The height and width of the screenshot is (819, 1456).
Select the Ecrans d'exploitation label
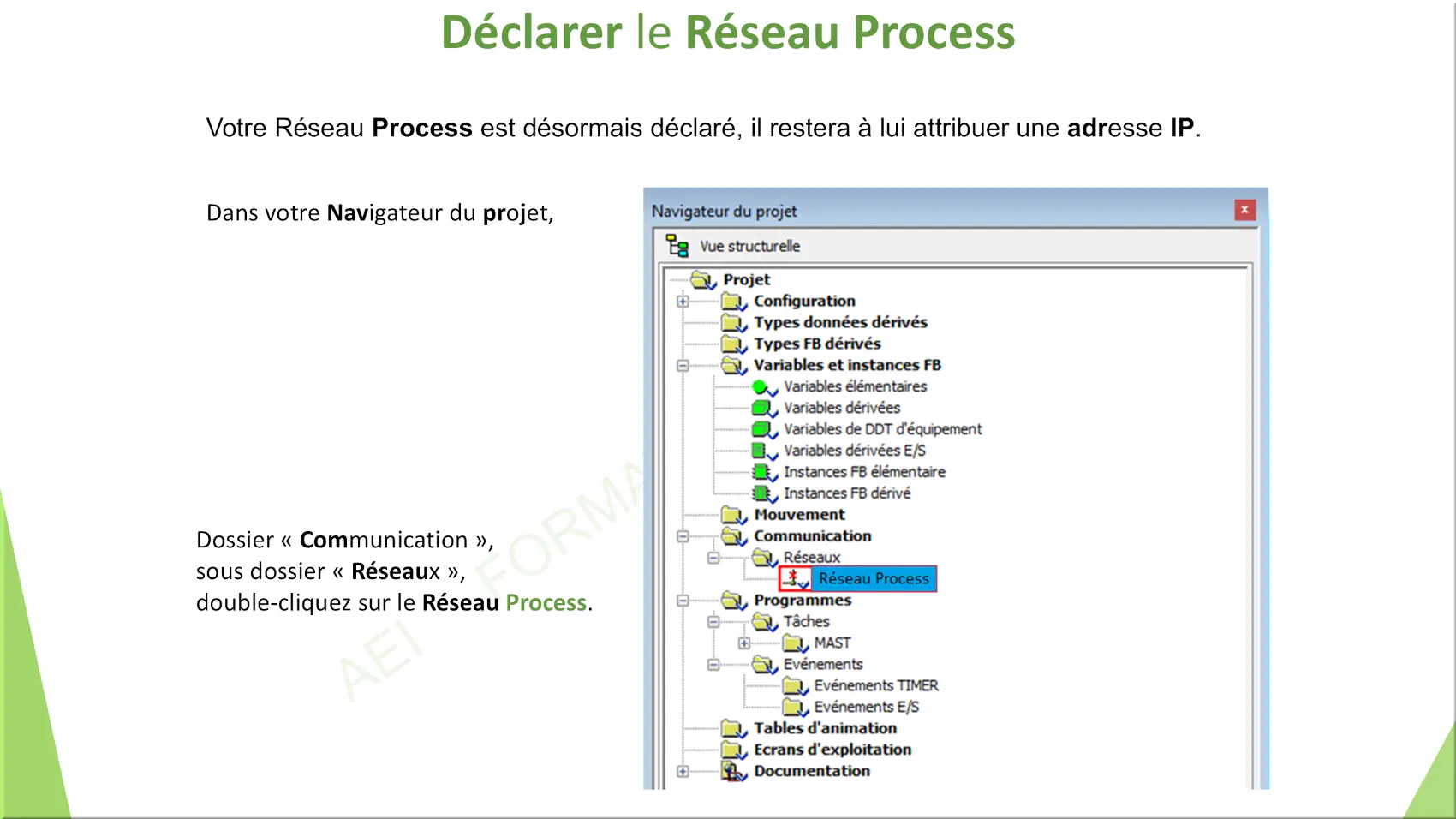832,750
